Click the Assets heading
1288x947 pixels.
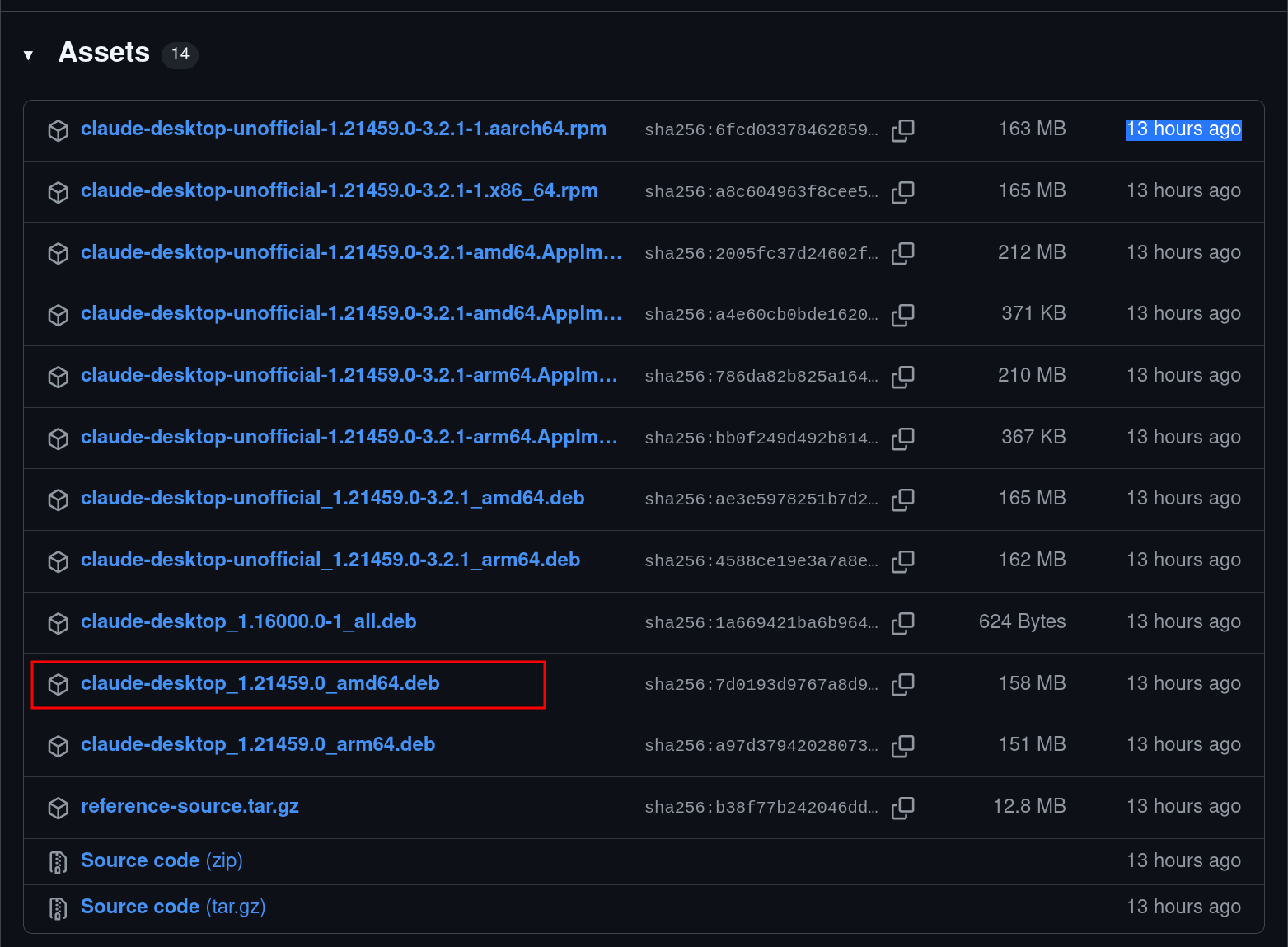coord(104,53)
